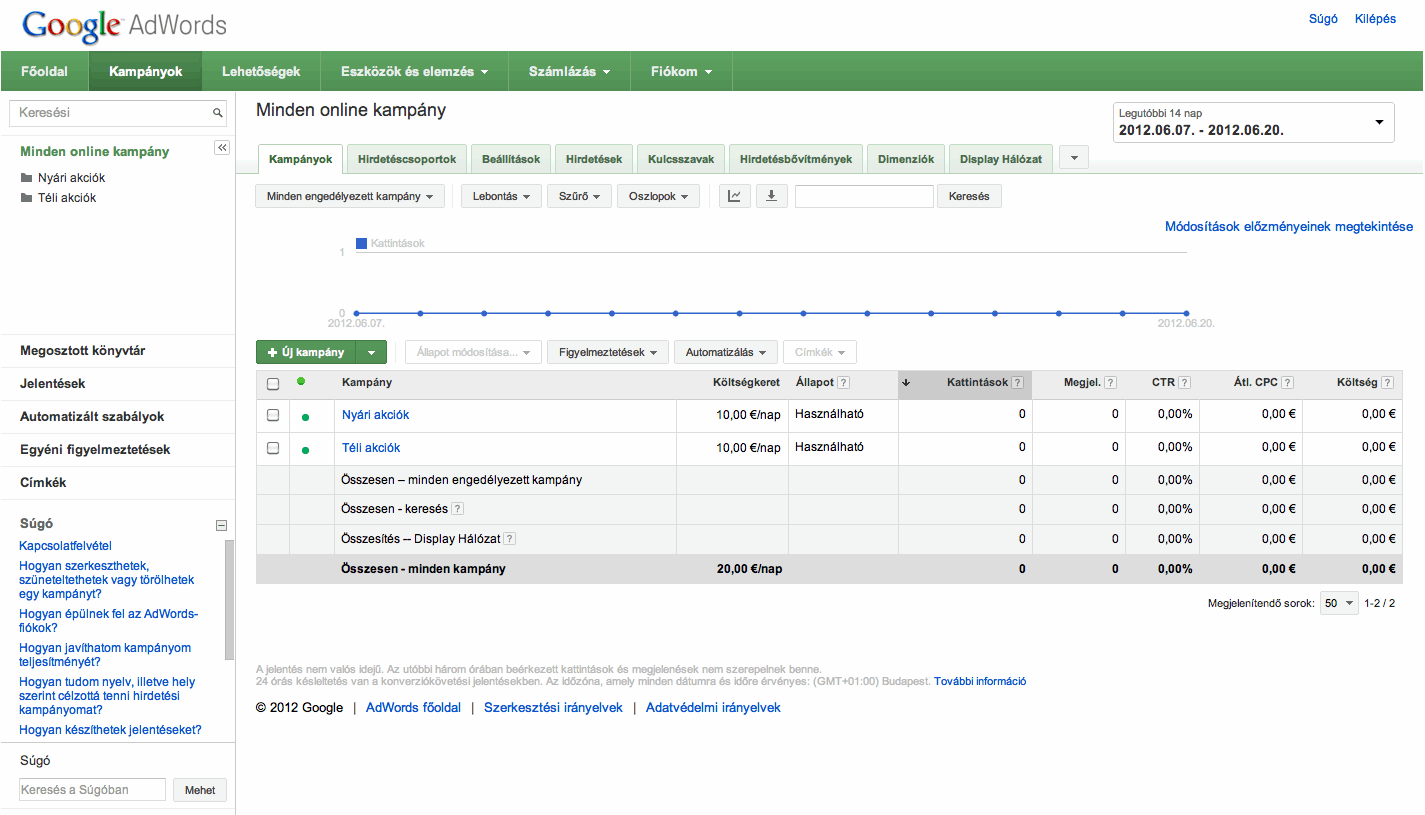Click the status dot column header icon
This screenshot has height=815, width=1425.
click(301, 381)
